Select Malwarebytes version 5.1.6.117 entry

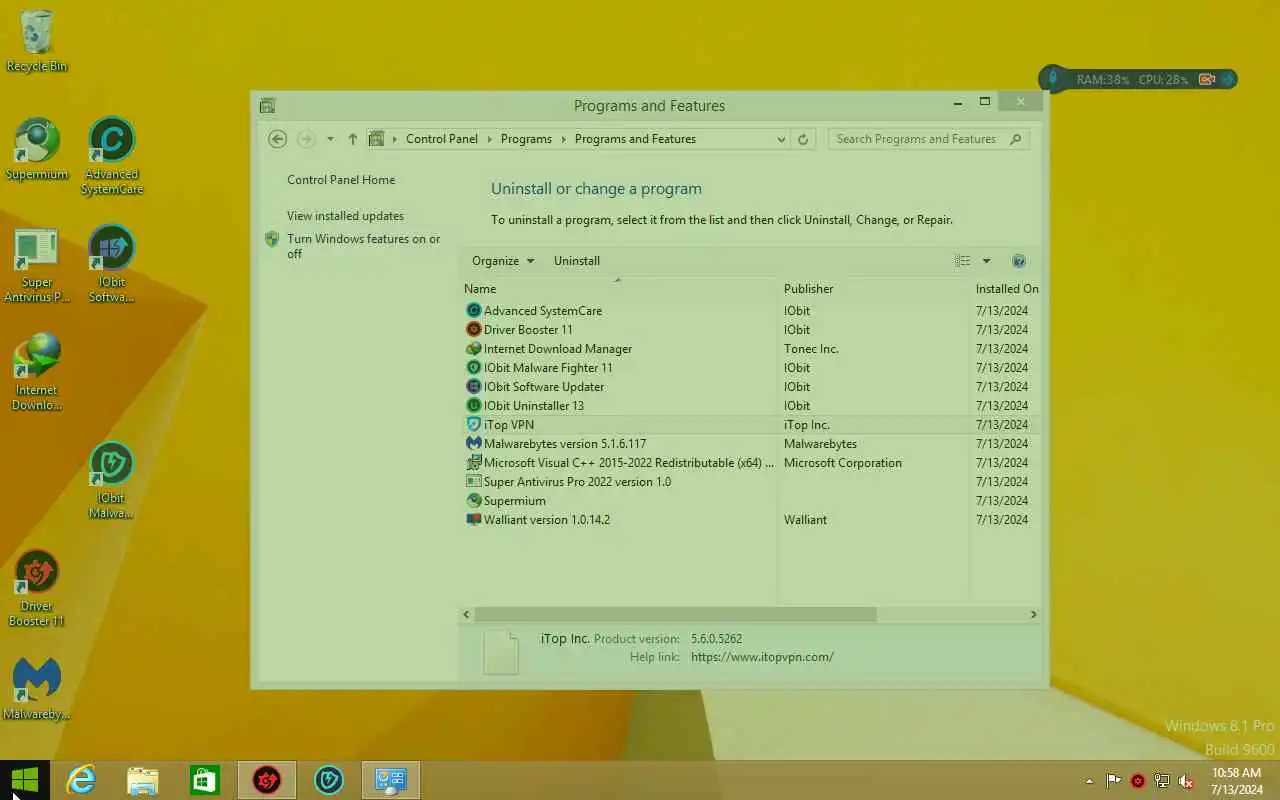tap(750, 444)
